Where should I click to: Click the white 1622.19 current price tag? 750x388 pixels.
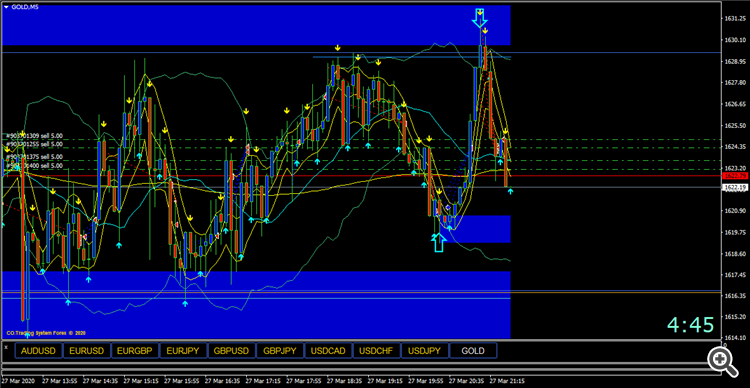point(735,187)
